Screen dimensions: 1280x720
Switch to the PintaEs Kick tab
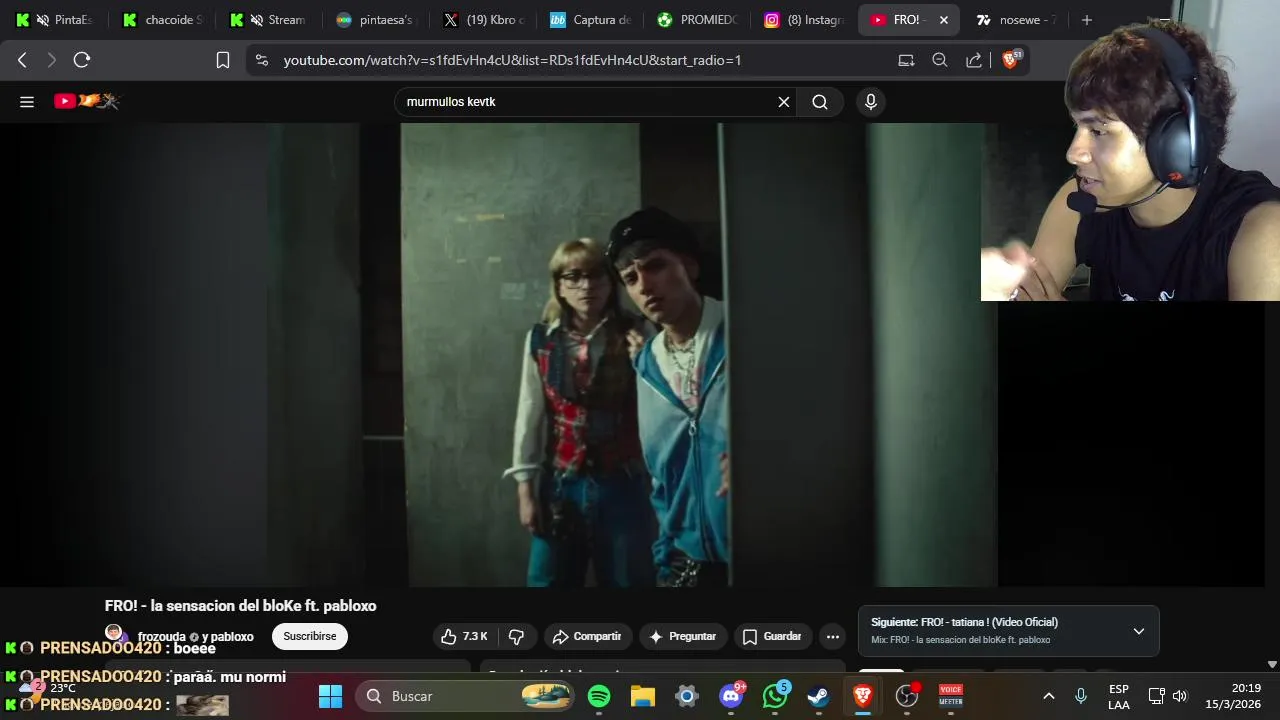(x=55, y=20)
